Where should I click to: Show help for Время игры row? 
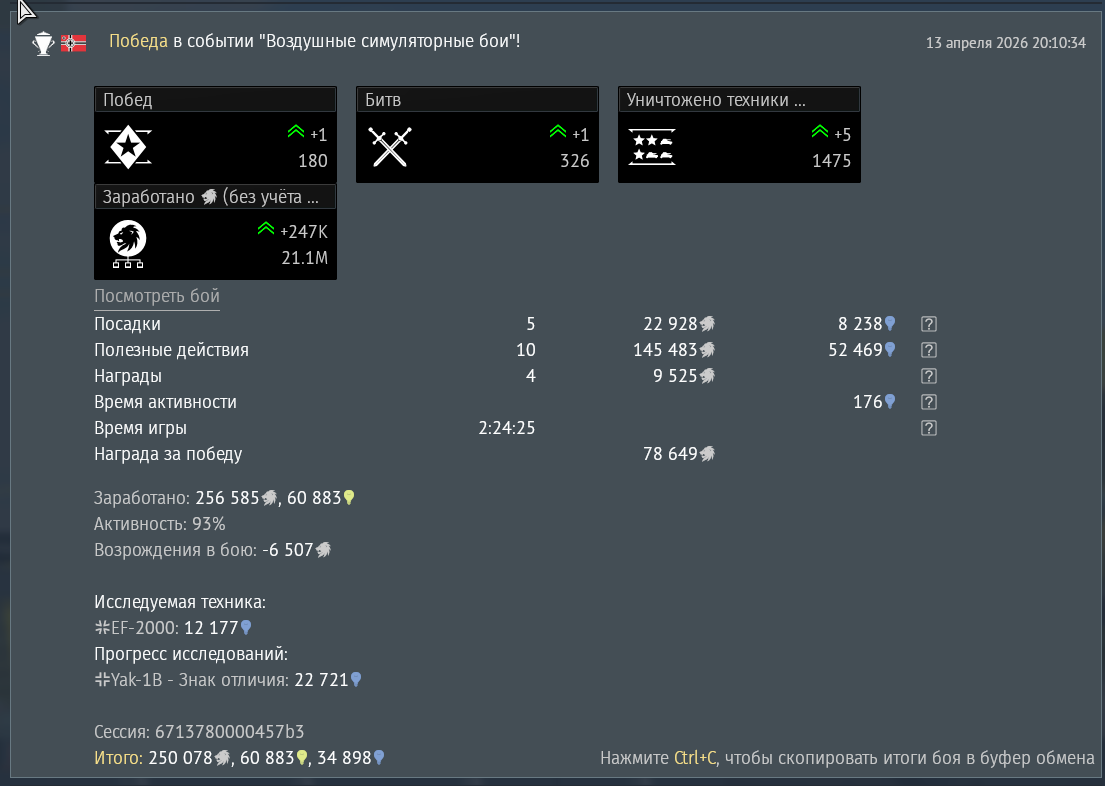[929, 428]
